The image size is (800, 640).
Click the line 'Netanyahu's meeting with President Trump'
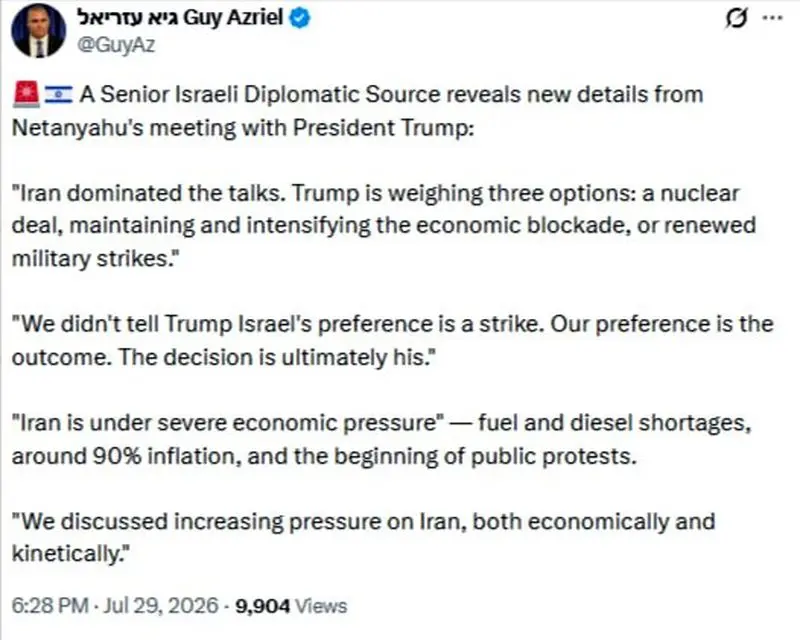pos(243,128)
